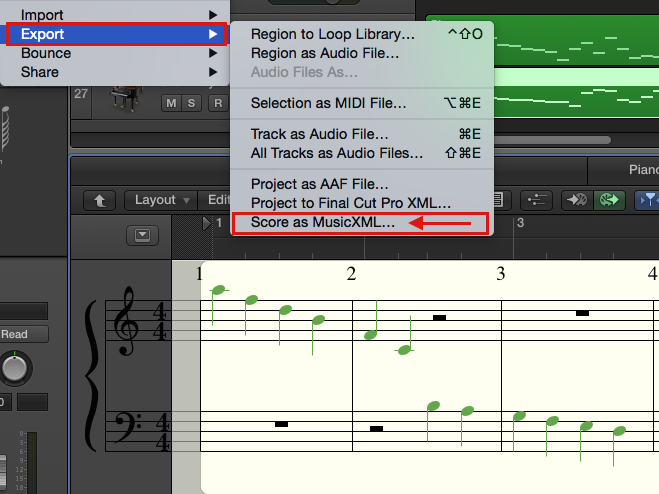The image size is (659, 494).
Task: Click the up-arrow hierarchy button
Action: [100, 201]
